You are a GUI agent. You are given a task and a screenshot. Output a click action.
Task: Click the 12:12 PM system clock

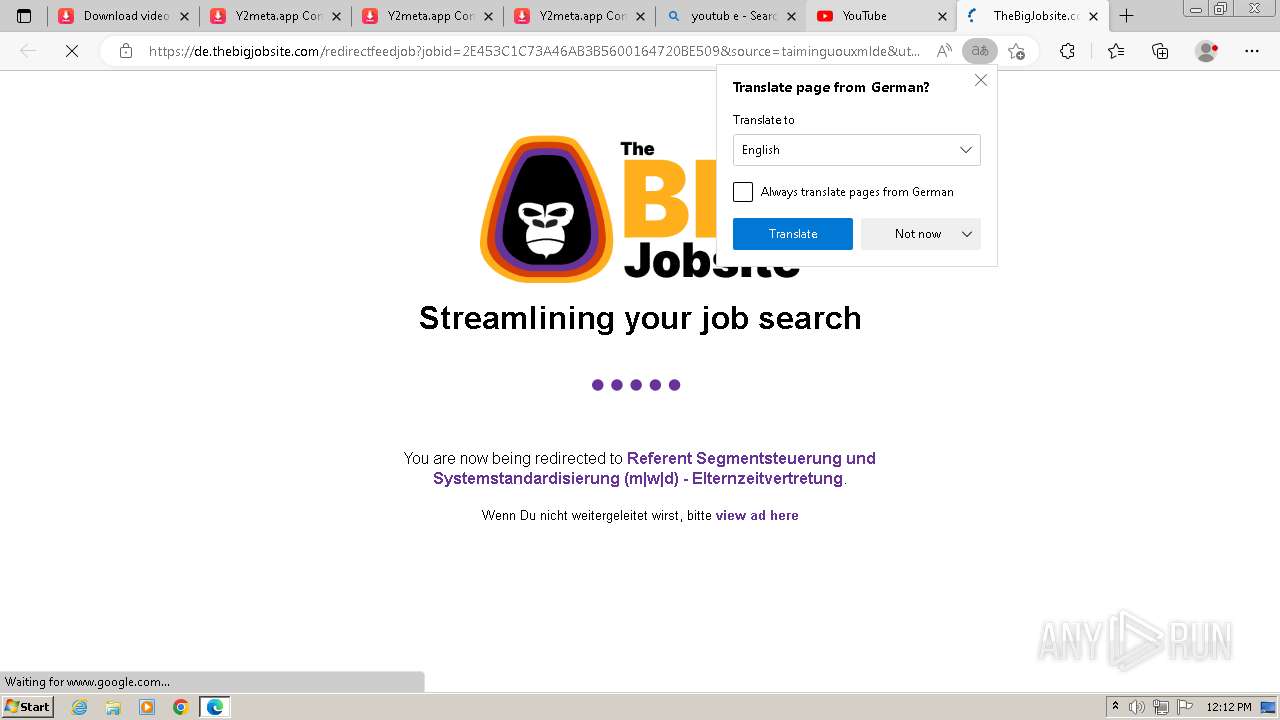pyautogui.click(x=1229, y=707)
